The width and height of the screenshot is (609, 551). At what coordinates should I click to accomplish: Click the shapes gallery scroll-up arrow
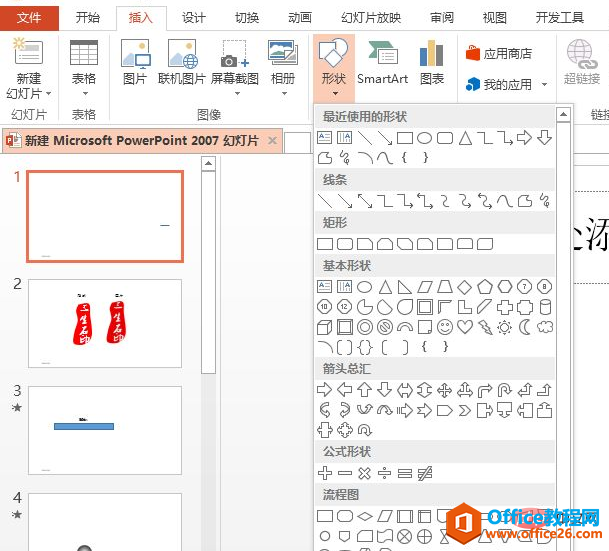pyautogui.click(x=563, y=115)
